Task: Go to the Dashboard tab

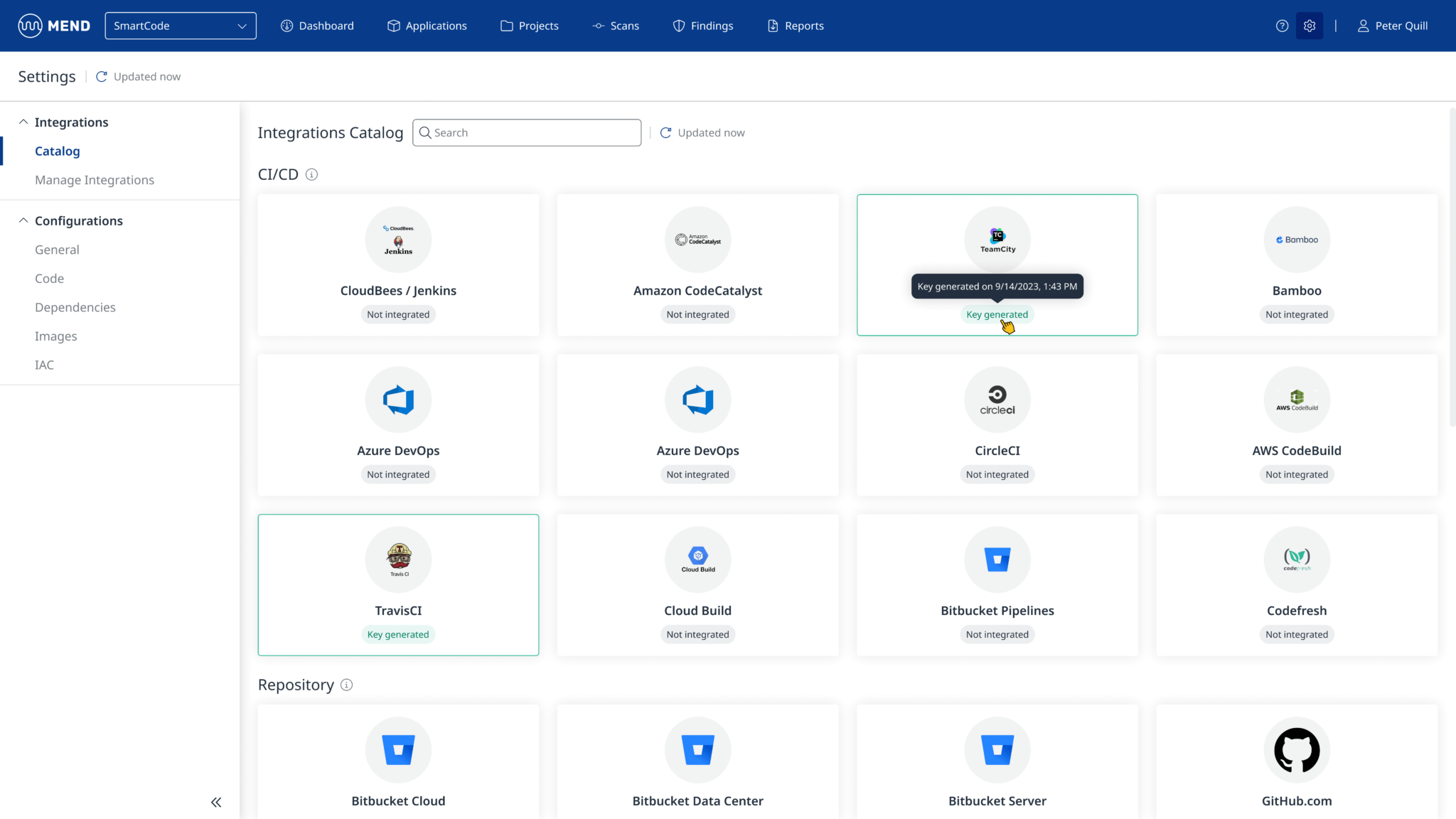Action: click(x=317, y=26)
